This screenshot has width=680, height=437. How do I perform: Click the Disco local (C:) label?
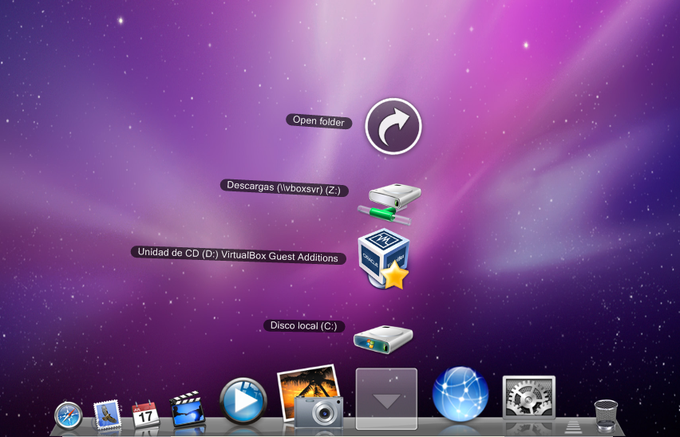click(x=304, y=326)
